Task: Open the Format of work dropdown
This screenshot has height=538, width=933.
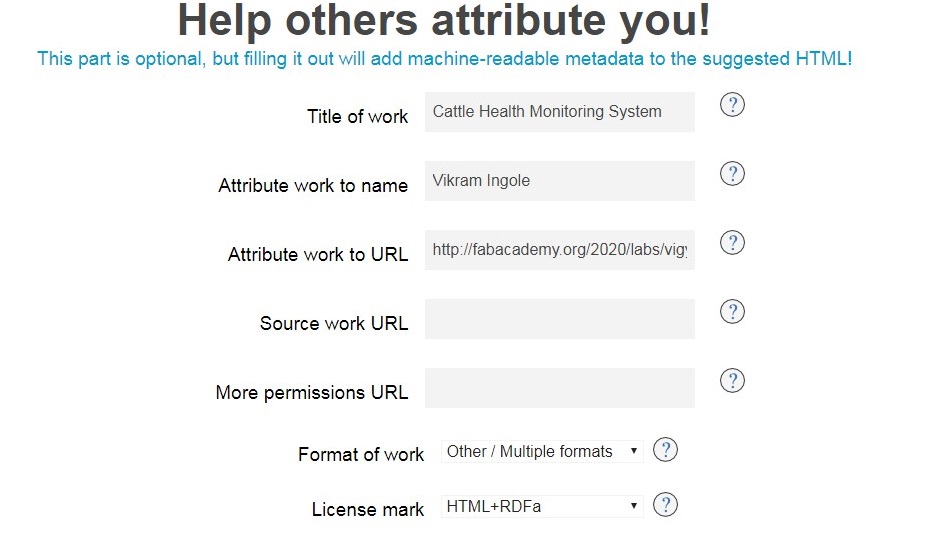Action: pyautogui.click(x=542, y=452)
